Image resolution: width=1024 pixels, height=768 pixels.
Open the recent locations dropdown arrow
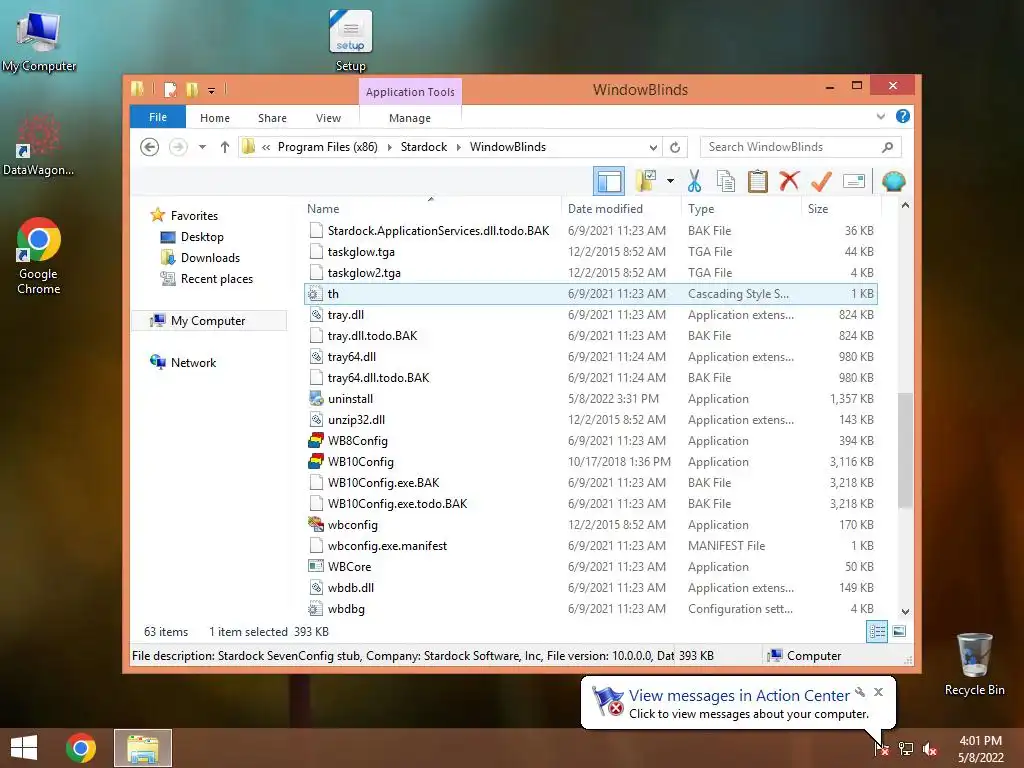point(202,147)
